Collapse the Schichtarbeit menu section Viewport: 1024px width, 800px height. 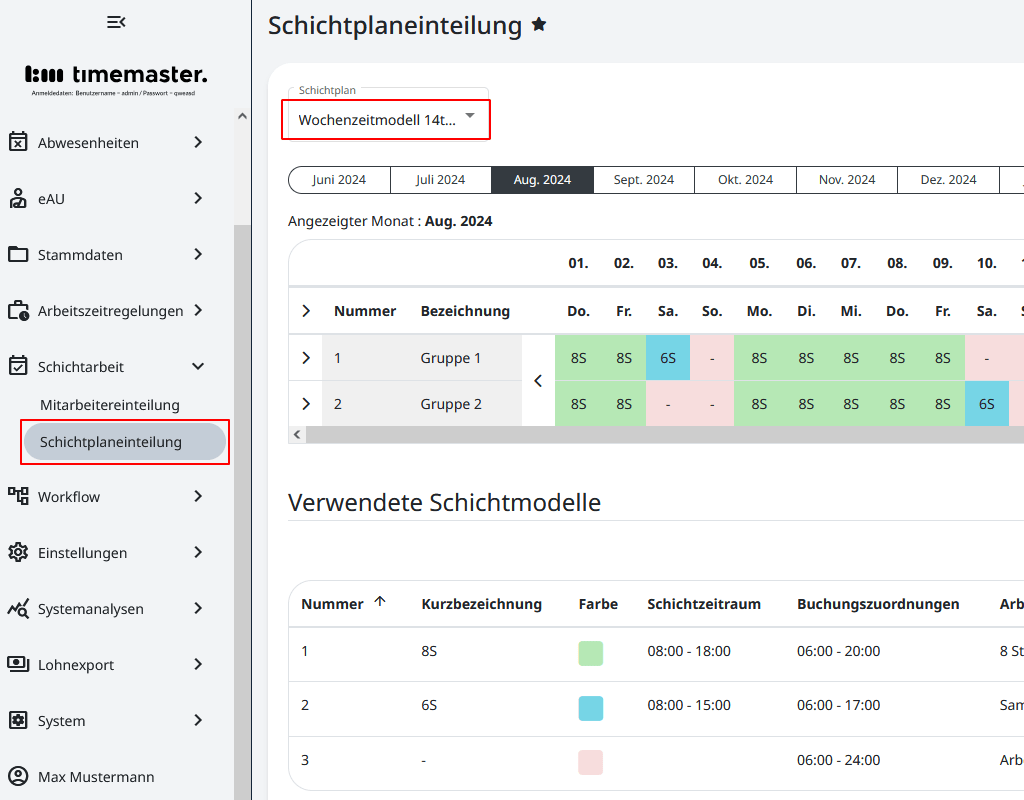(198, 366)
